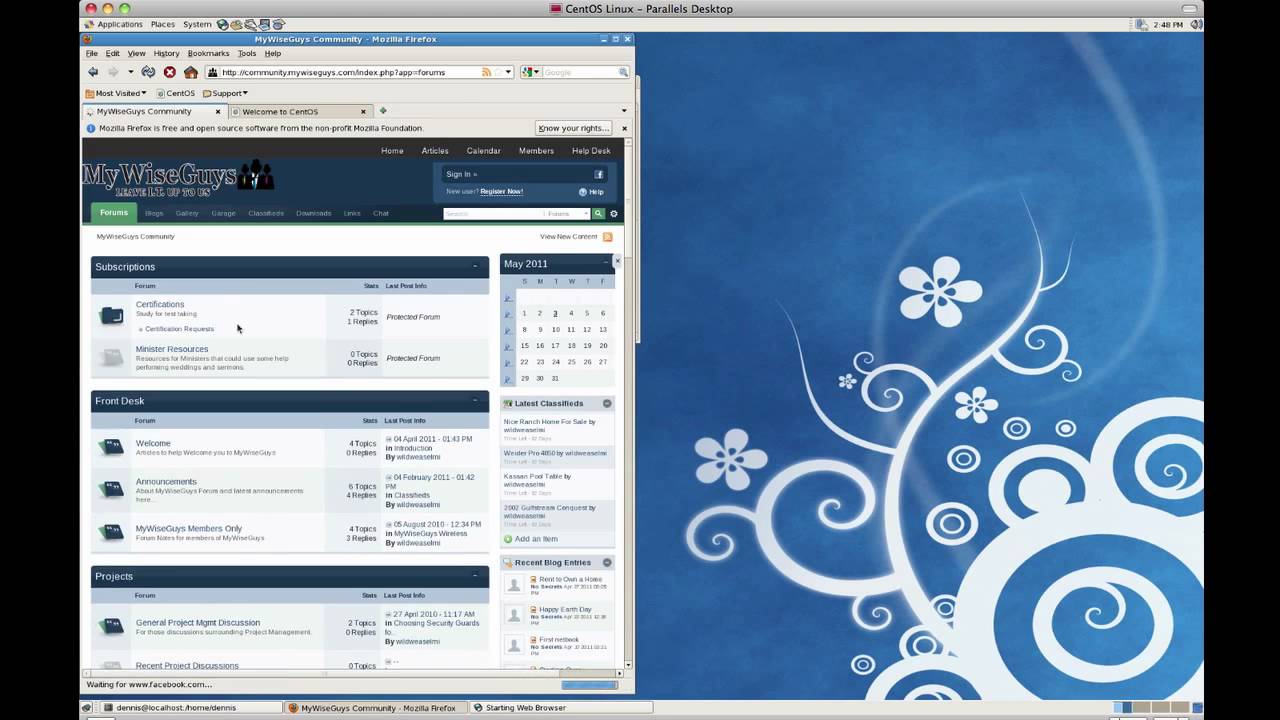Click the Announcements forum icon
Image resolution: width=1280 pixels, height=720 pixels.
click(111, 489)
